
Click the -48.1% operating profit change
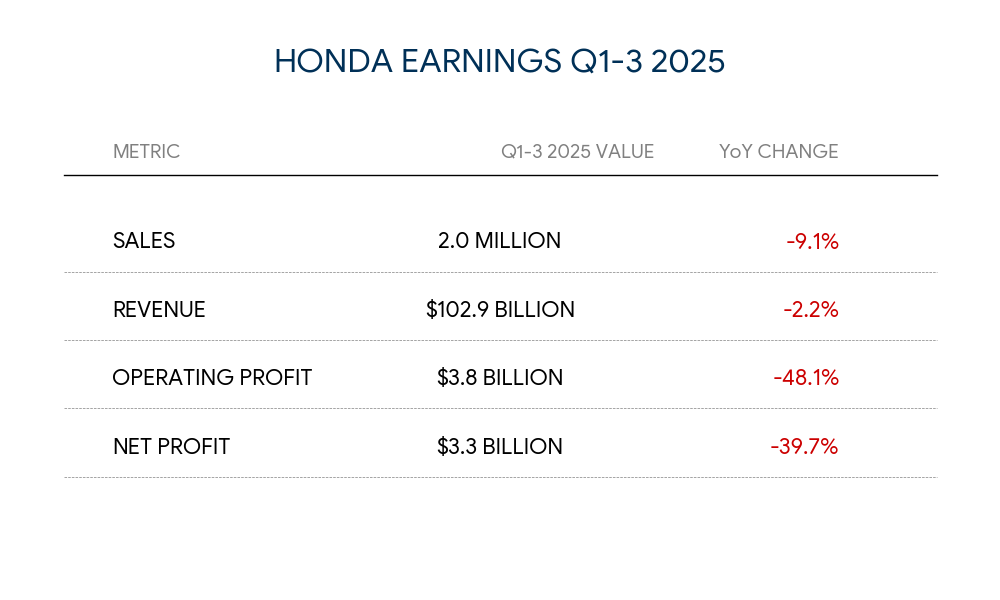click(x=806, y=378)
